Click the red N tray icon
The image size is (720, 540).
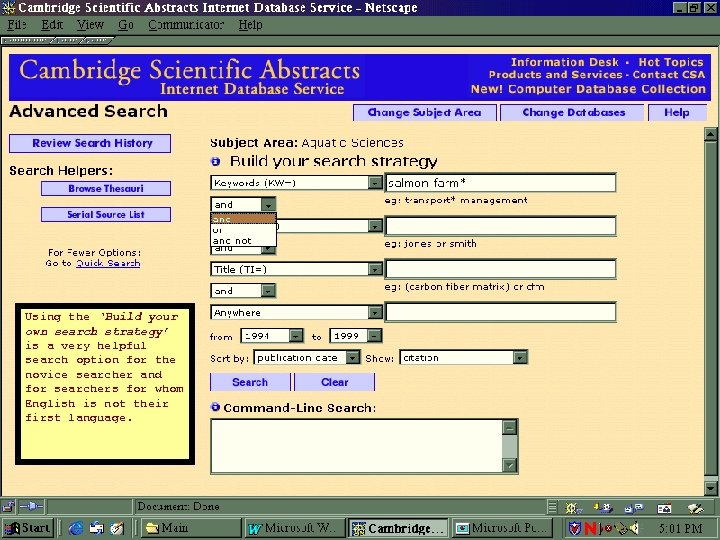tap(591, 529)
